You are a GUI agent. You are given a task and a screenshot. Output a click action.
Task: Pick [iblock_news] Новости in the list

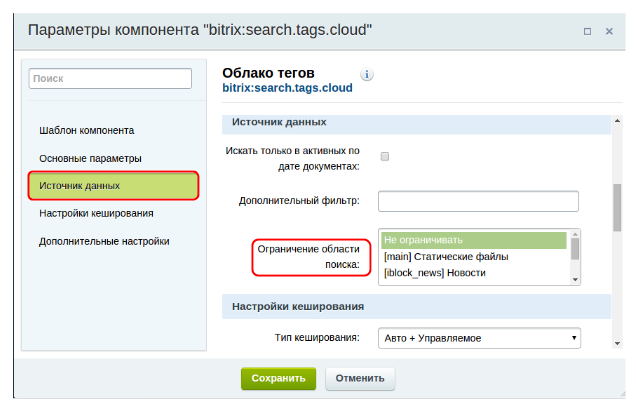click(x=473, y=273)
